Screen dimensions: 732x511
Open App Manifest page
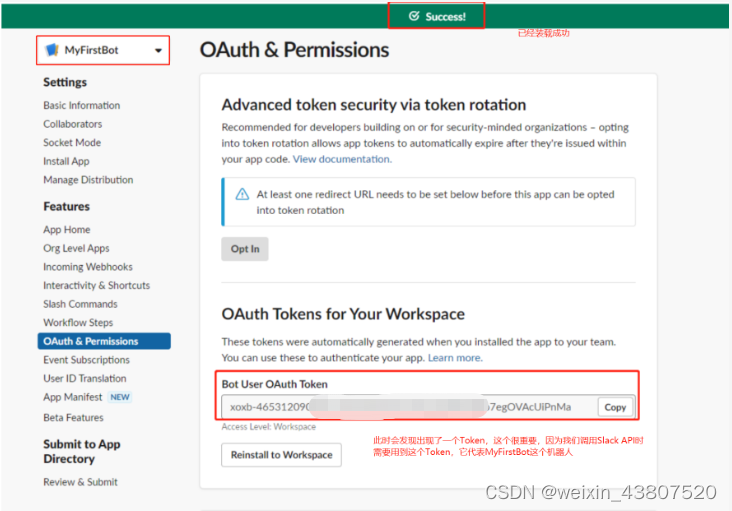coord(73,397)
